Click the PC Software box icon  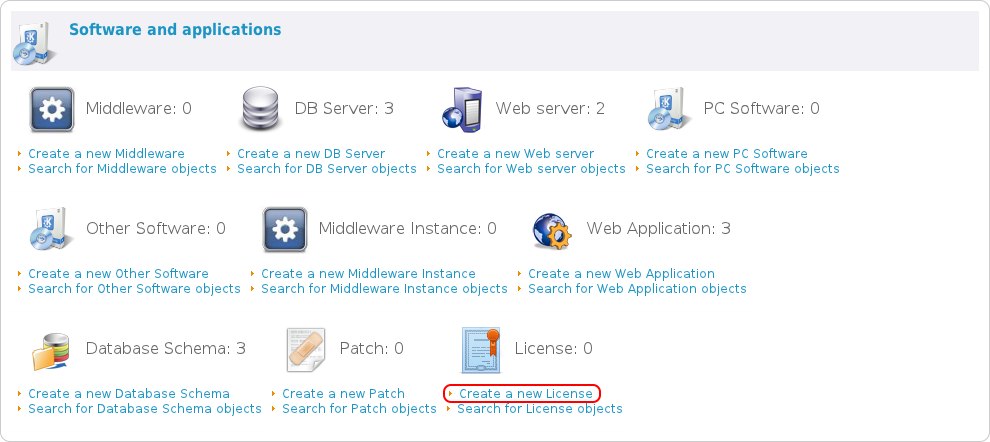(670, 110)
